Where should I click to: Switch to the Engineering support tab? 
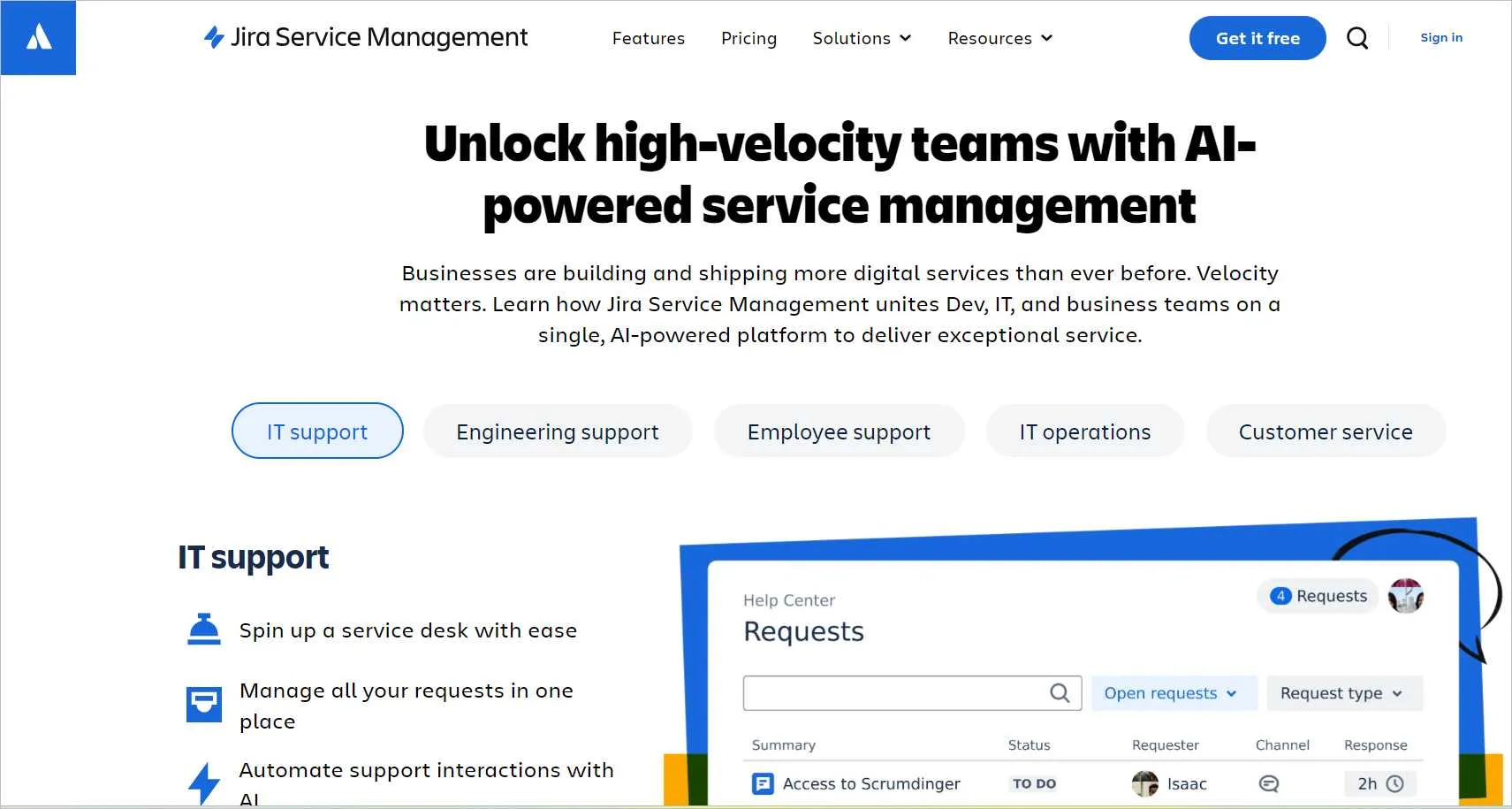point(558,431)
